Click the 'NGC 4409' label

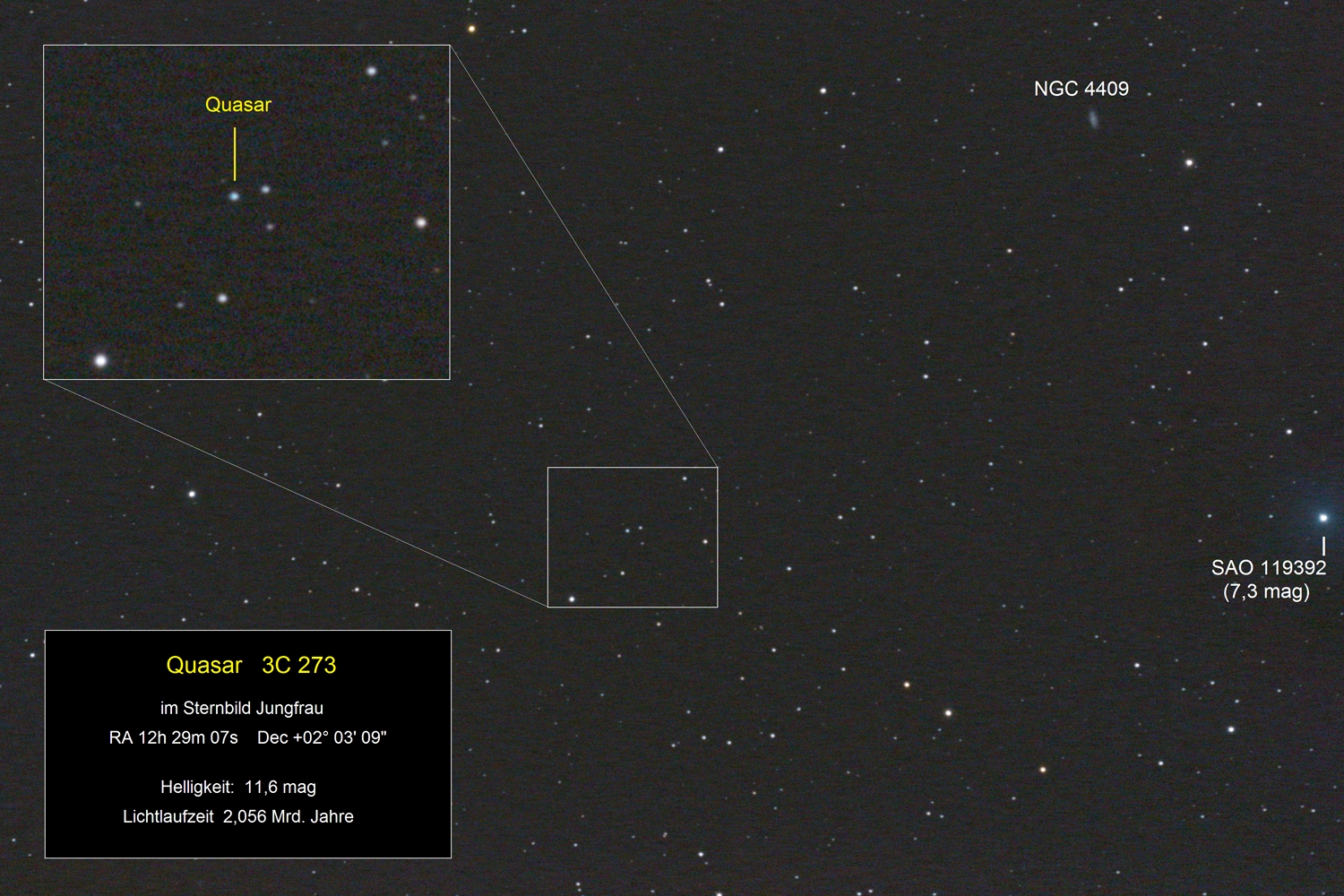(x=1081, y=89)
